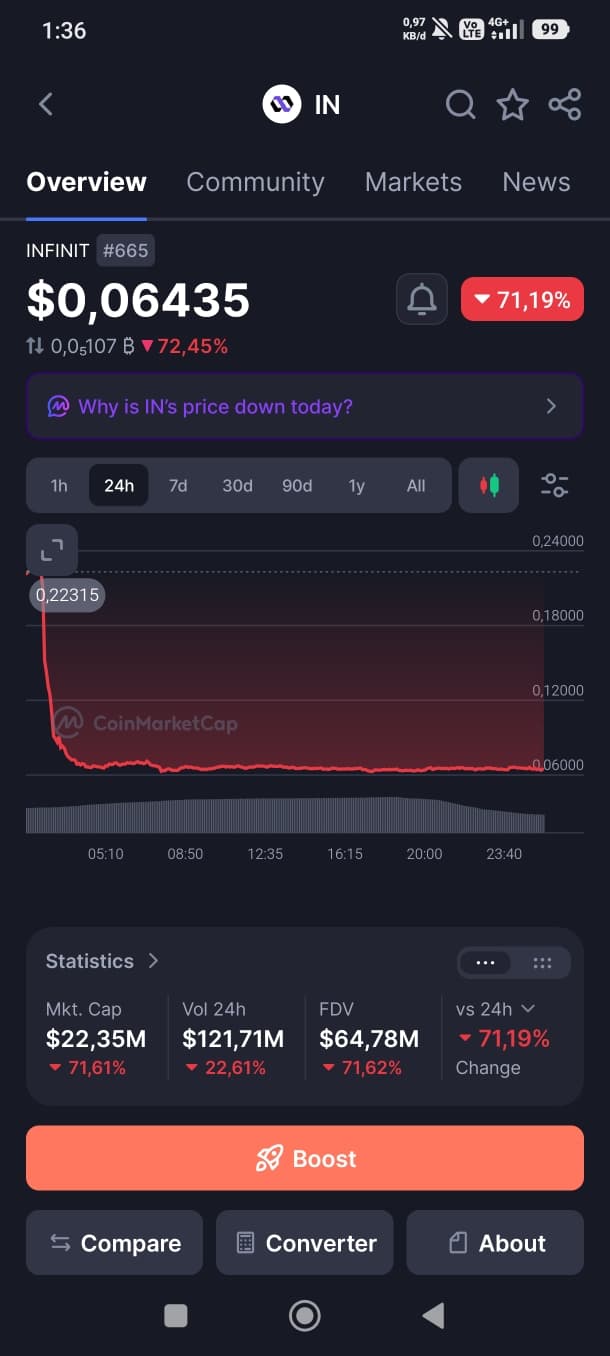Viewport: 610px width, 1356px height.
Task: Expand chart to fullscreen icon
Action: coord(52,549)
